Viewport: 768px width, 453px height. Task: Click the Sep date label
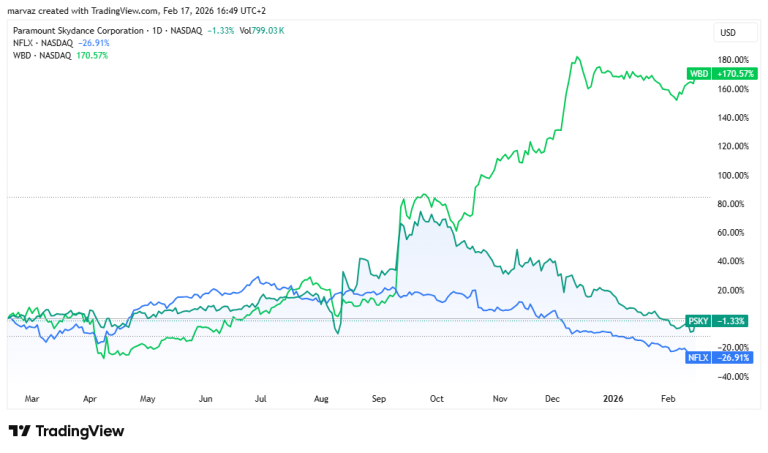click(x=379, y=399)
